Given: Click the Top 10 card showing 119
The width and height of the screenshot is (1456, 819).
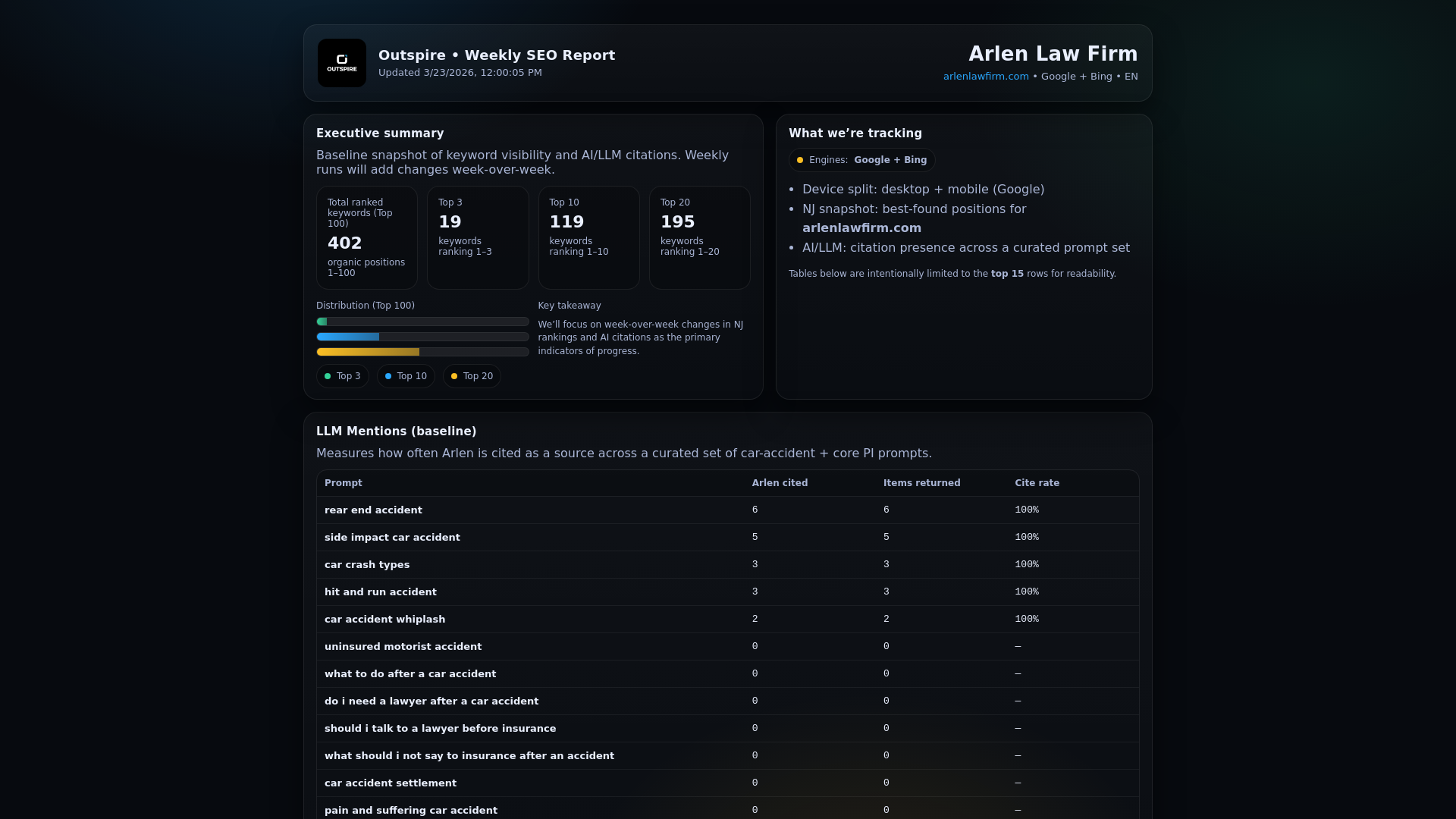Looking at the screenshot, I should (x=589, y=238).
